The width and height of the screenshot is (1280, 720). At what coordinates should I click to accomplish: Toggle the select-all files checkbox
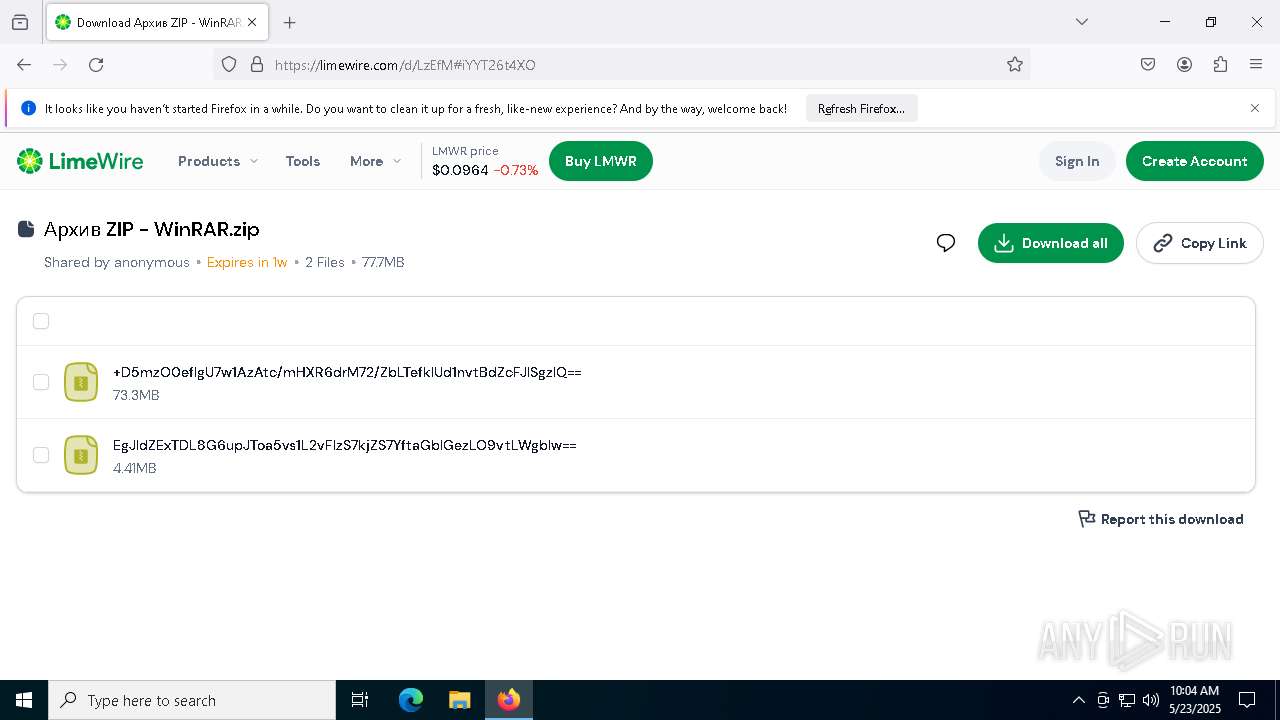point(41,321)
